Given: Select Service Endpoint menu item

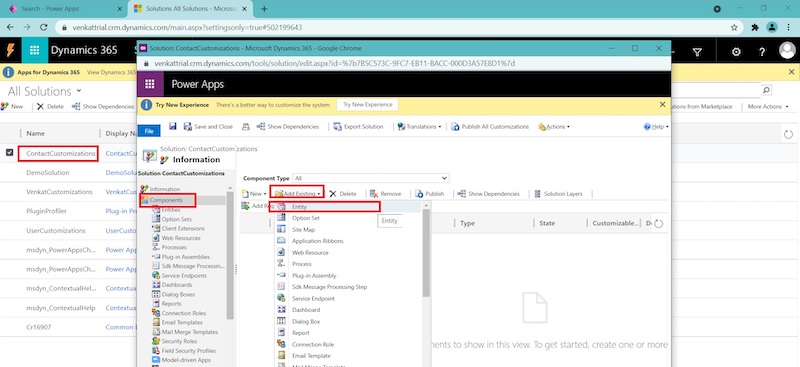Looking at the screenshot, I should pos(313,299).
